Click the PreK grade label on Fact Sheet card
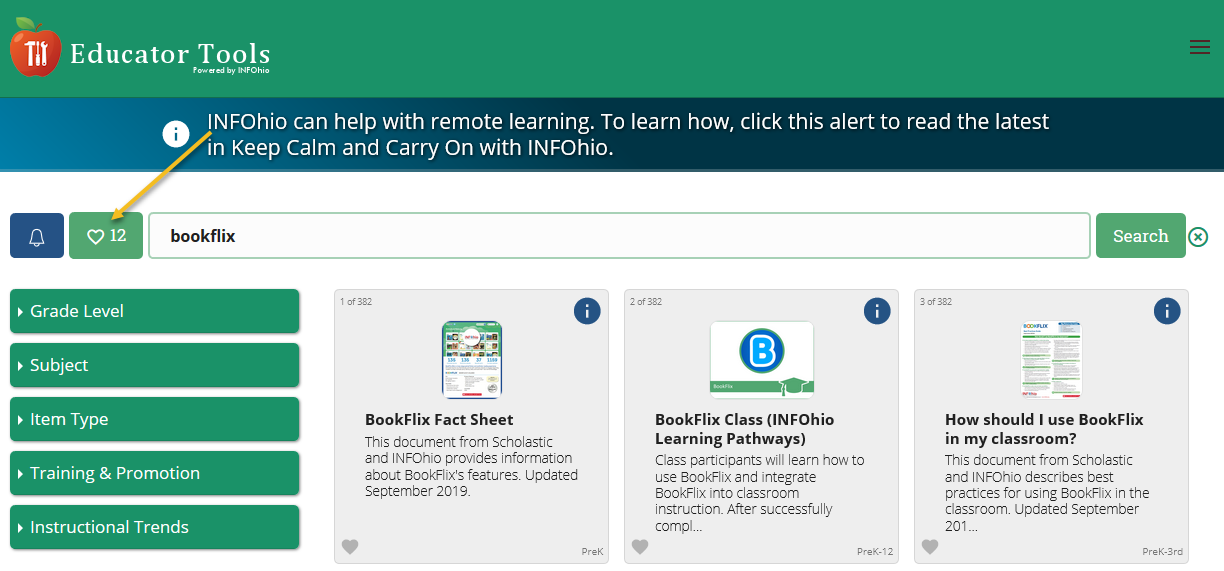Image resolution: width=1224 pixels, height=571 pixels. coord(592,552)
